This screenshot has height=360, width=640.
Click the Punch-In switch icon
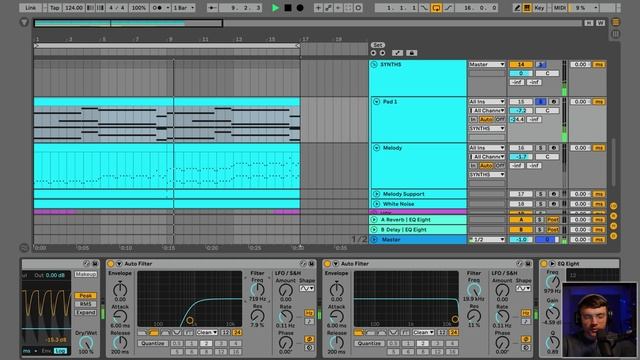coord(424,8)
